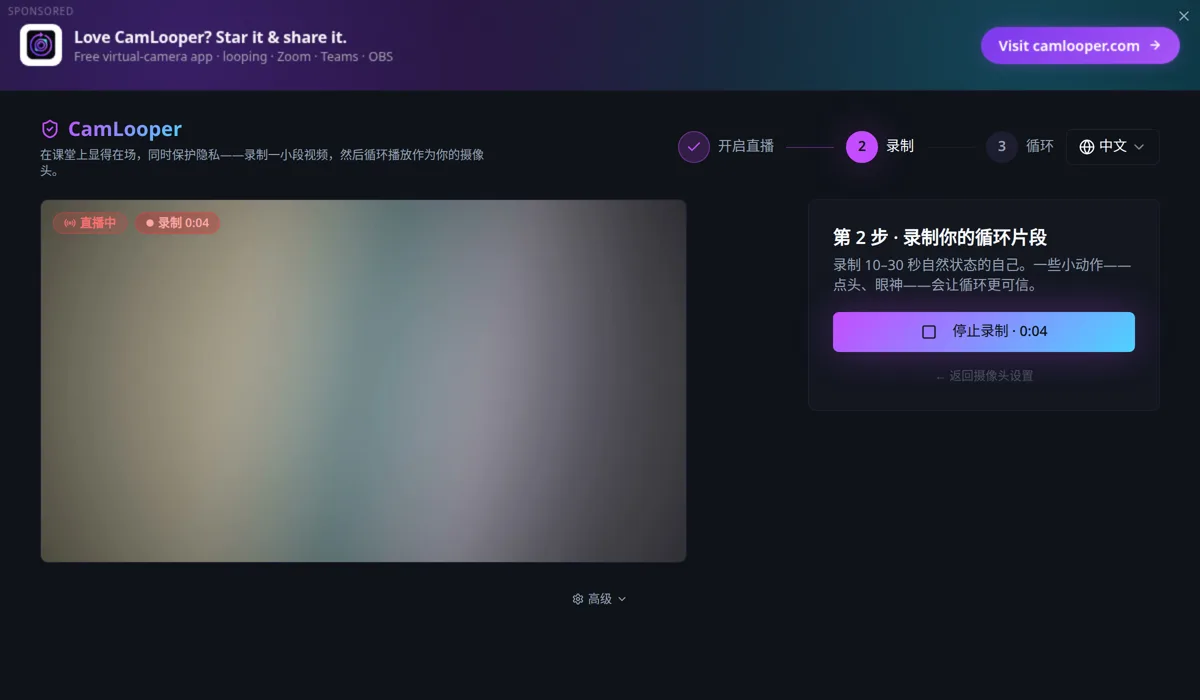Click the blurred camera preview video
The width and height of the screenshot is (1200, 700).
(363, 381)
